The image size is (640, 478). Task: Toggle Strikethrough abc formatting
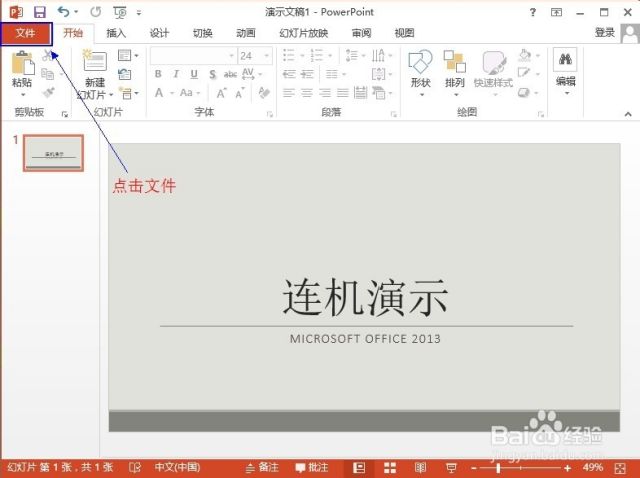(230, 74)
